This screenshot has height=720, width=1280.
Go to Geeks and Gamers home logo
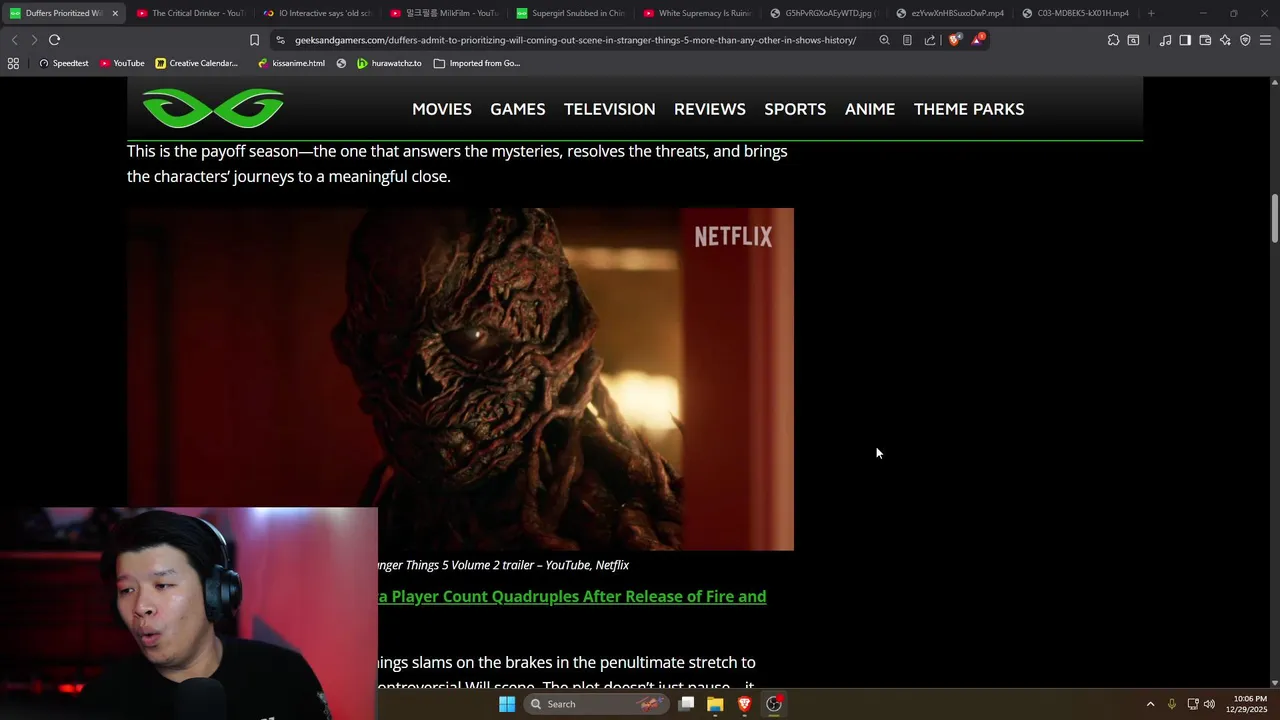click(x=213, y=108)
